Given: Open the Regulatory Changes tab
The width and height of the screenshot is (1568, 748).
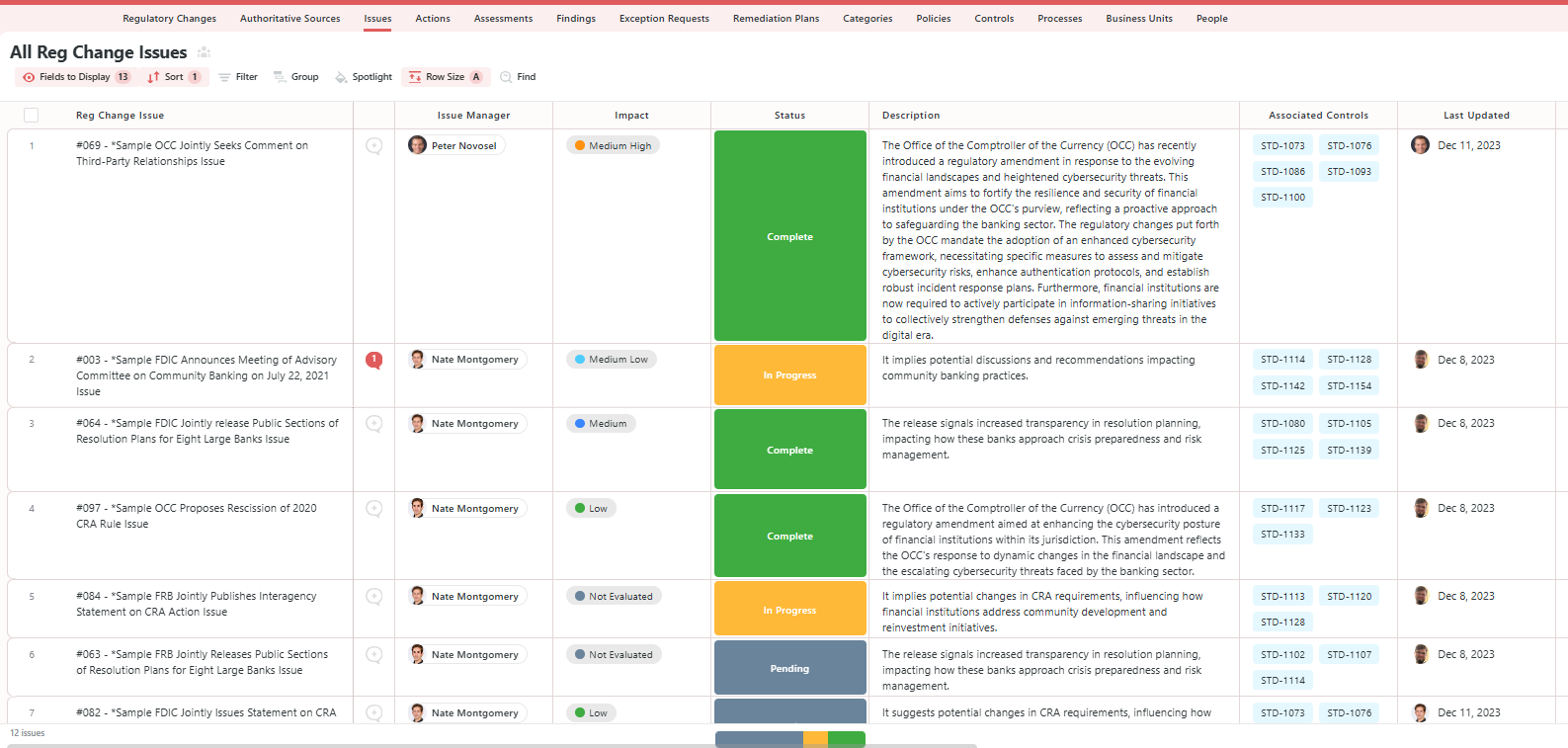Looking at the screenshot, I should pos(169,19).
